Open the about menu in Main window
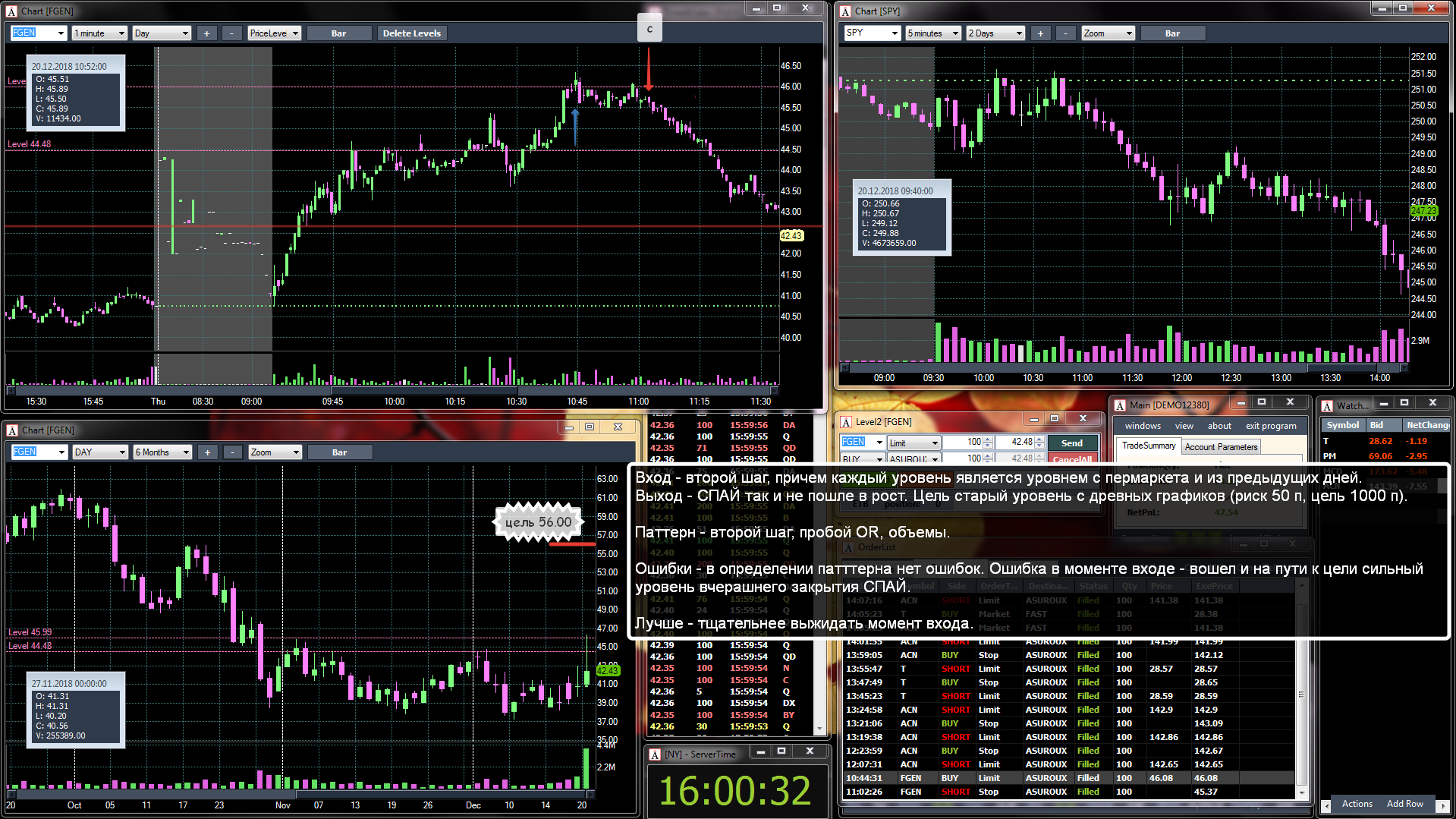The width and height of the screenshot is (1456, 819). [x=1219, y=426]
